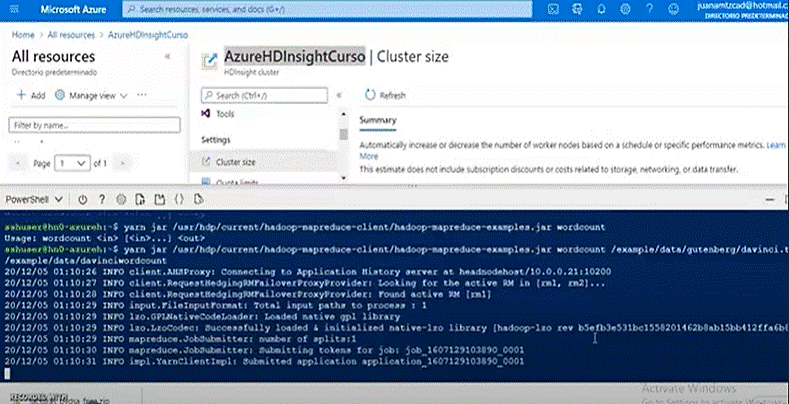This screenshot has height=404, width=789.
Task: Click the Settings section heading
Action: point(216,139)
